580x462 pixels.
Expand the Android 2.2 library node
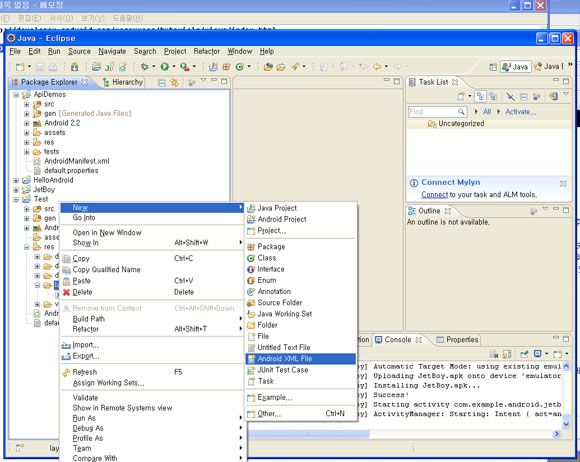(x=27, y=123)
